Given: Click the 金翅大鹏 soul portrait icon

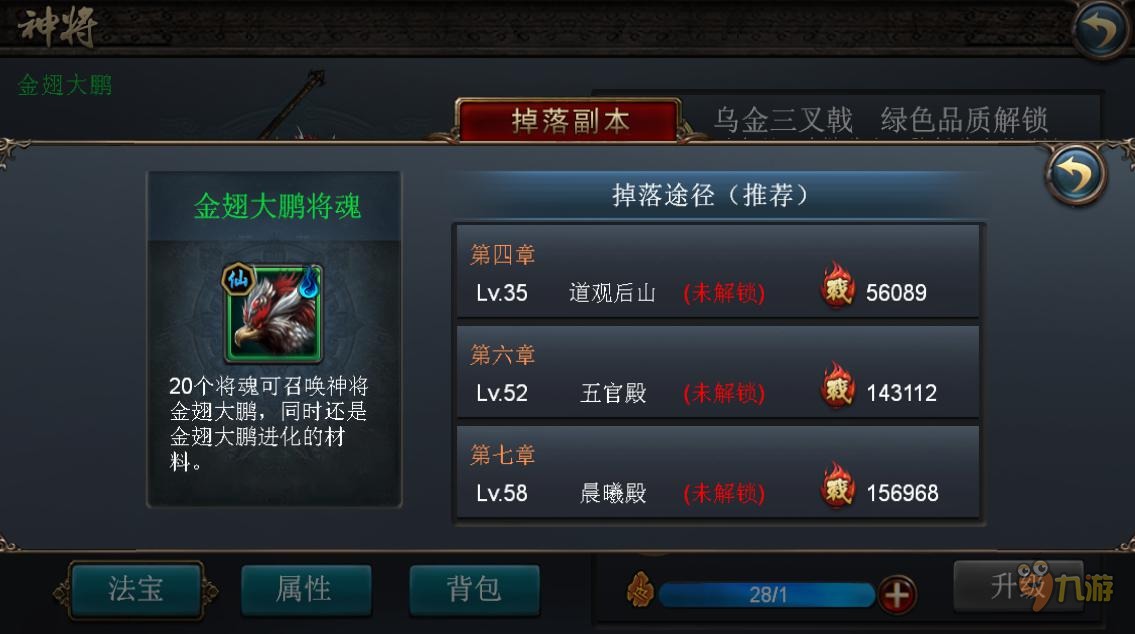Looking at the screenshot, I should pos(274,313).
